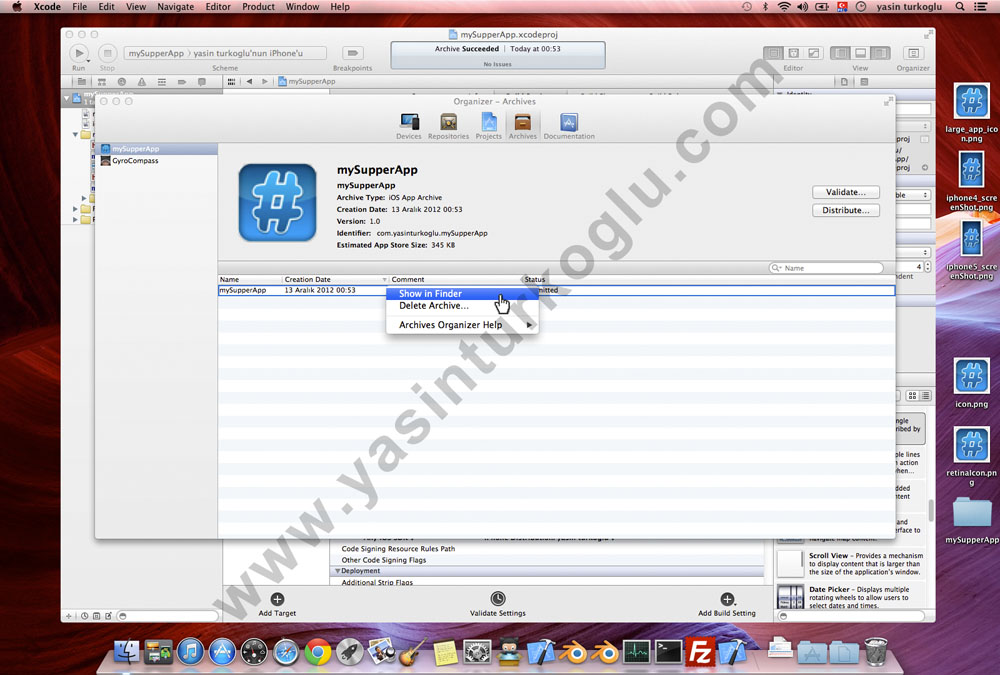Go back in the editor jump bar
Viewport: 1000px width, 675px height.
pos(249,82)
